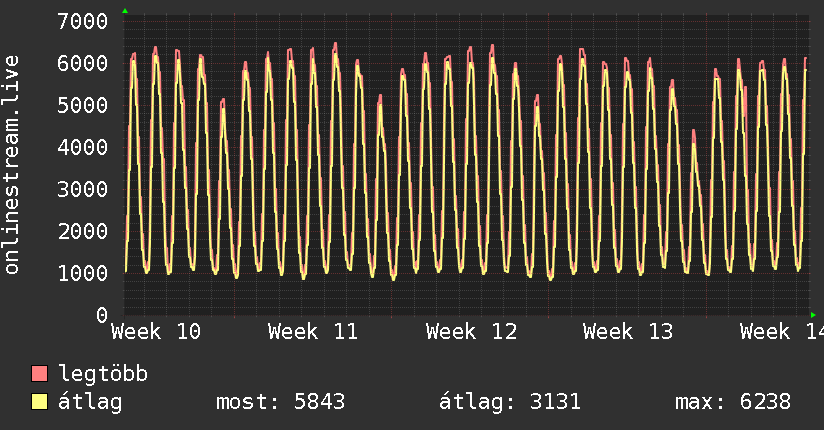The height and width of the screenshot is (430, 824).
Task: Click the yellow átlag legend swatch
Action: tap(40, 403)
